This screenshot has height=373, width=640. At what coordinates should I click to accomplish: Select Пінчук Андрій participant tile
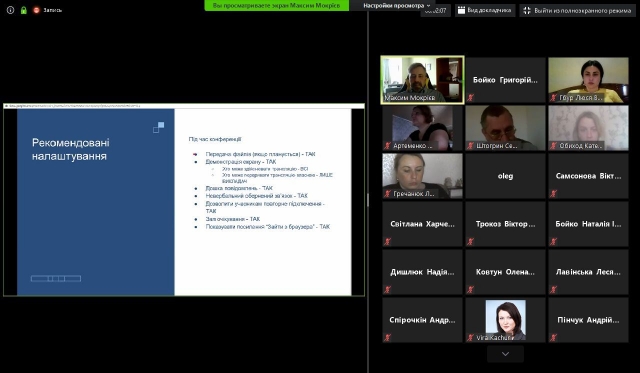[x=588, y=320]
